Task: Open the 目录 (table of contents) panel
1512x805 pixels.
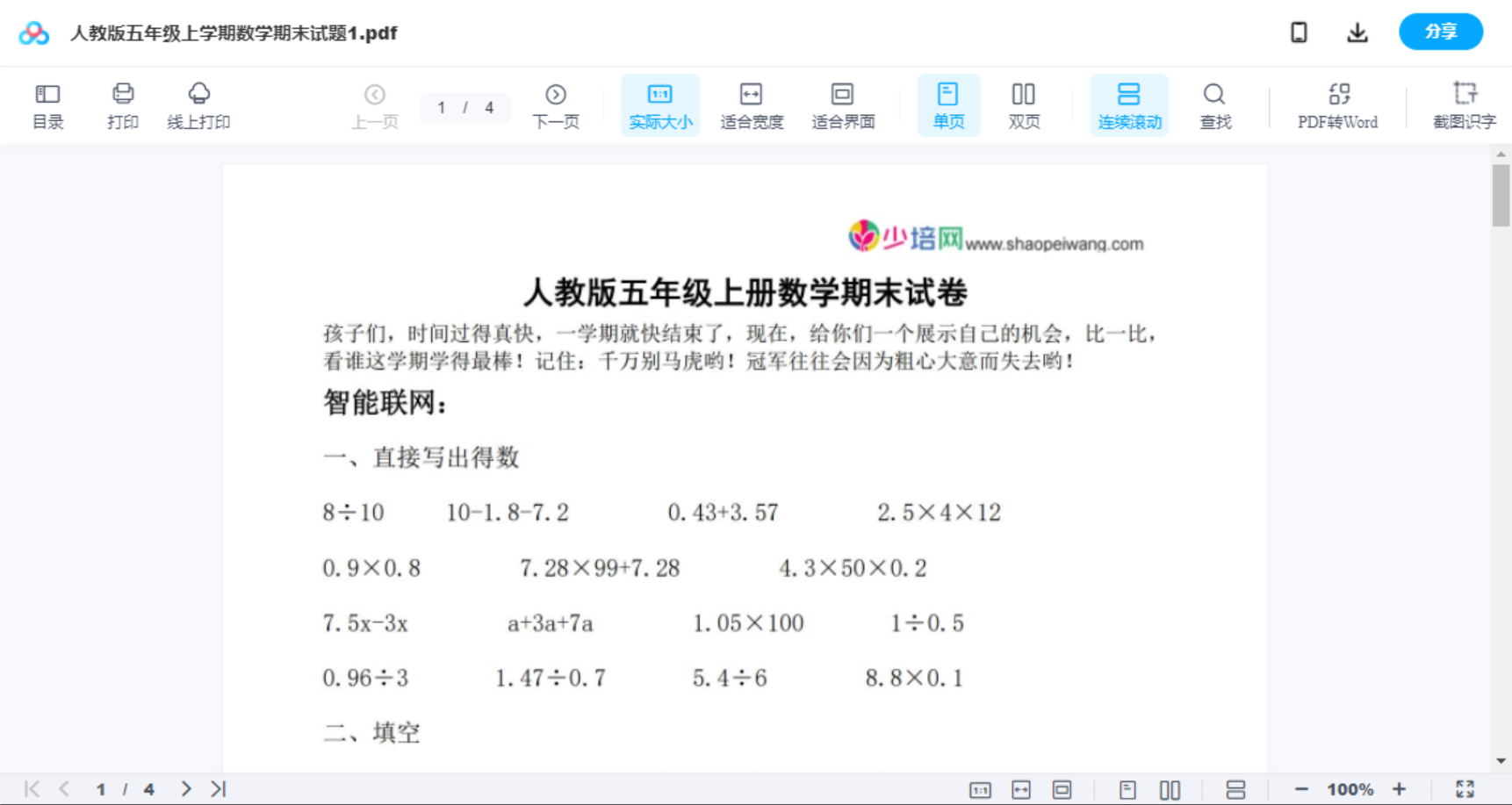Action: (47, 104)
